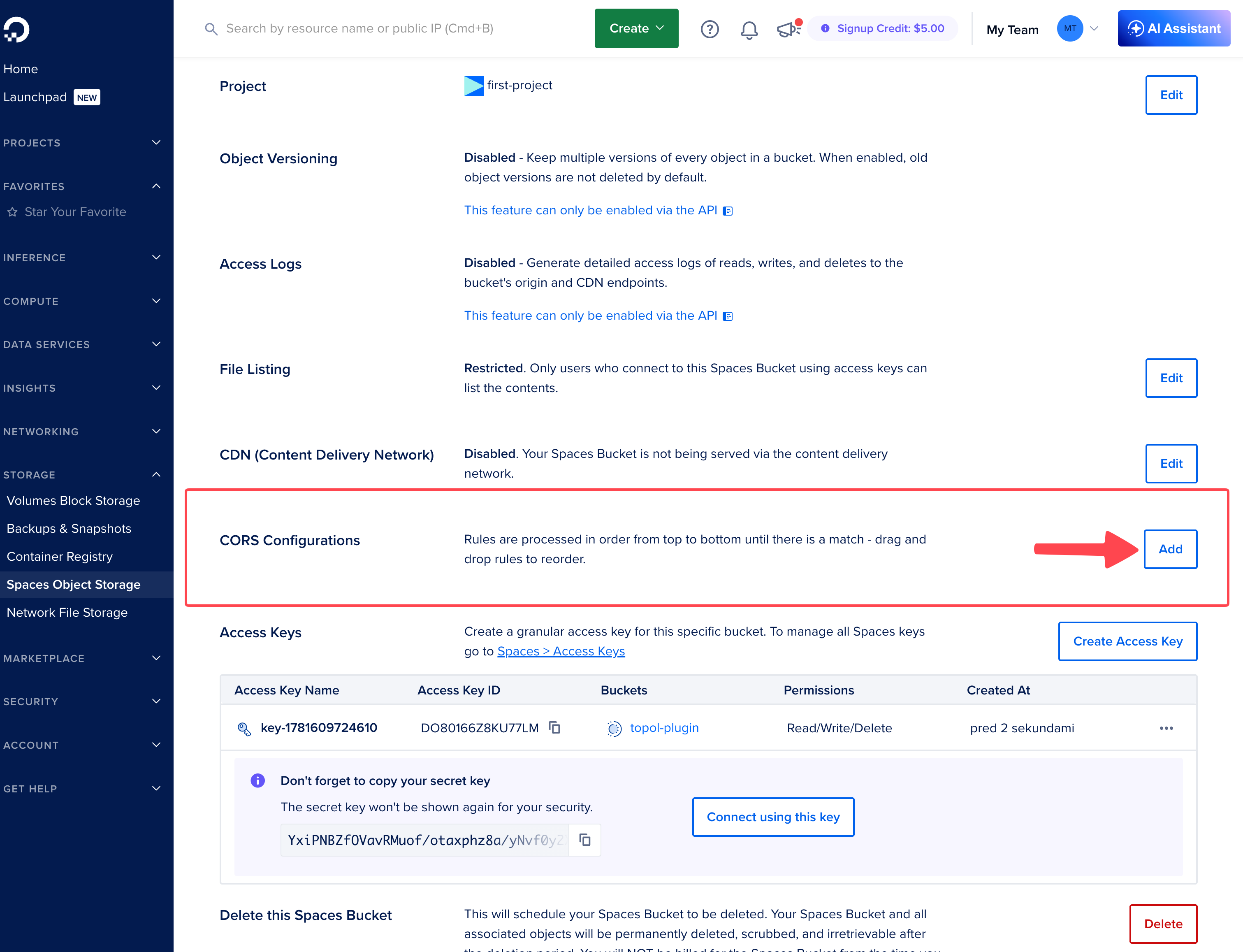Screen dimensions: 1243x952
Task: Click the star icon in Favorites
Action: [12, 212]
